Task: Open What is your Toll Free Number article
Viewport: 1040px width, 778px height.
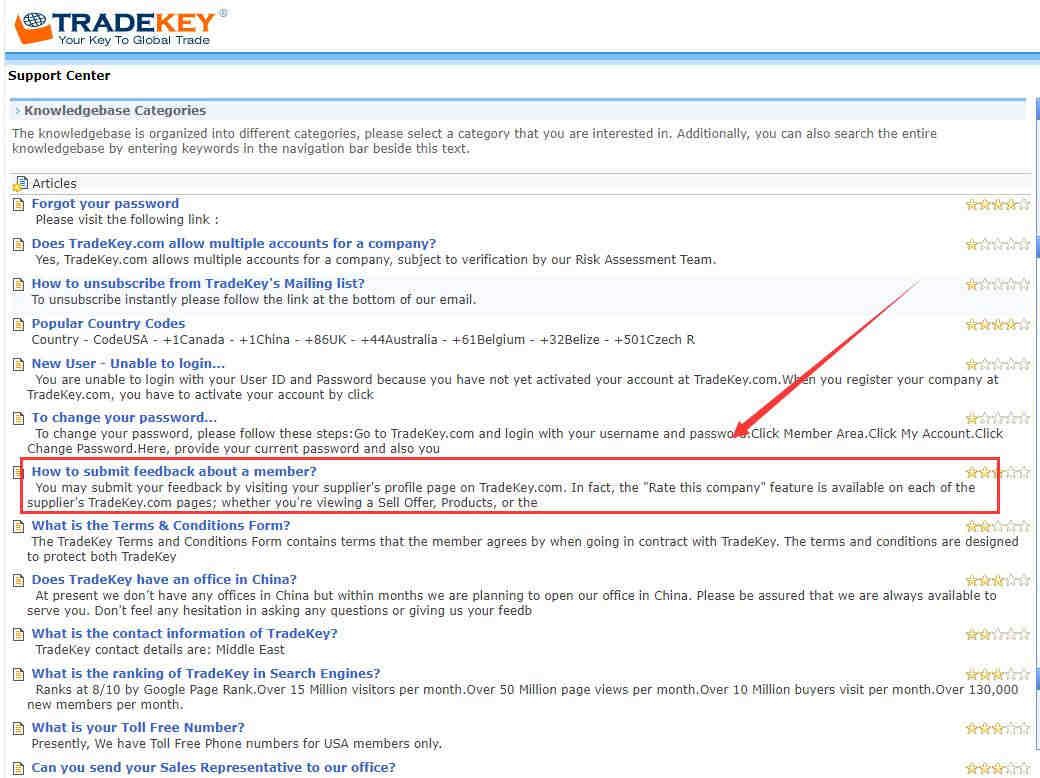Action: 139,728
